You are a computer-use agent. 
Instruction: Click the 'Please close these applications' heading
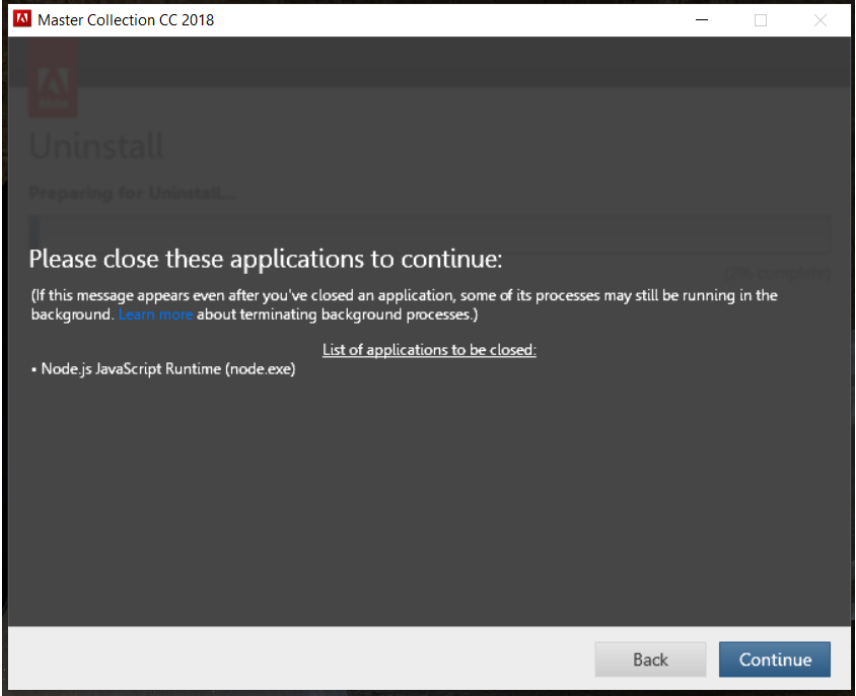click(x=265, y=259)
